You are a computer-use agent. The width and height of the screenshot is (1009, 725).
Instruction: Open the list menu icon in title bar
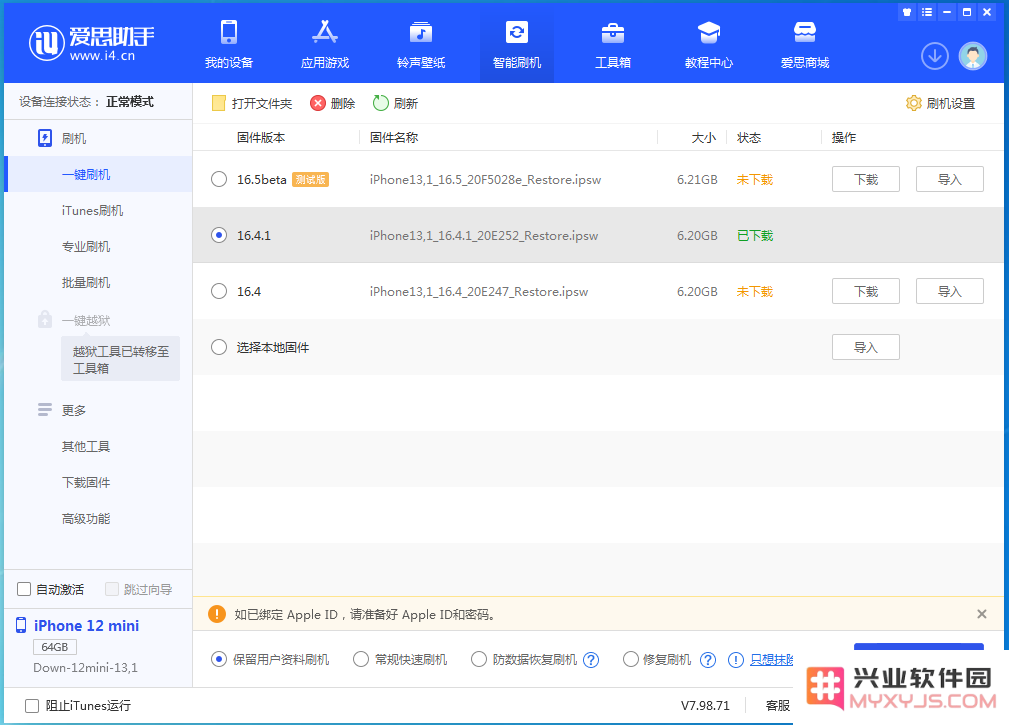(927, 12)
